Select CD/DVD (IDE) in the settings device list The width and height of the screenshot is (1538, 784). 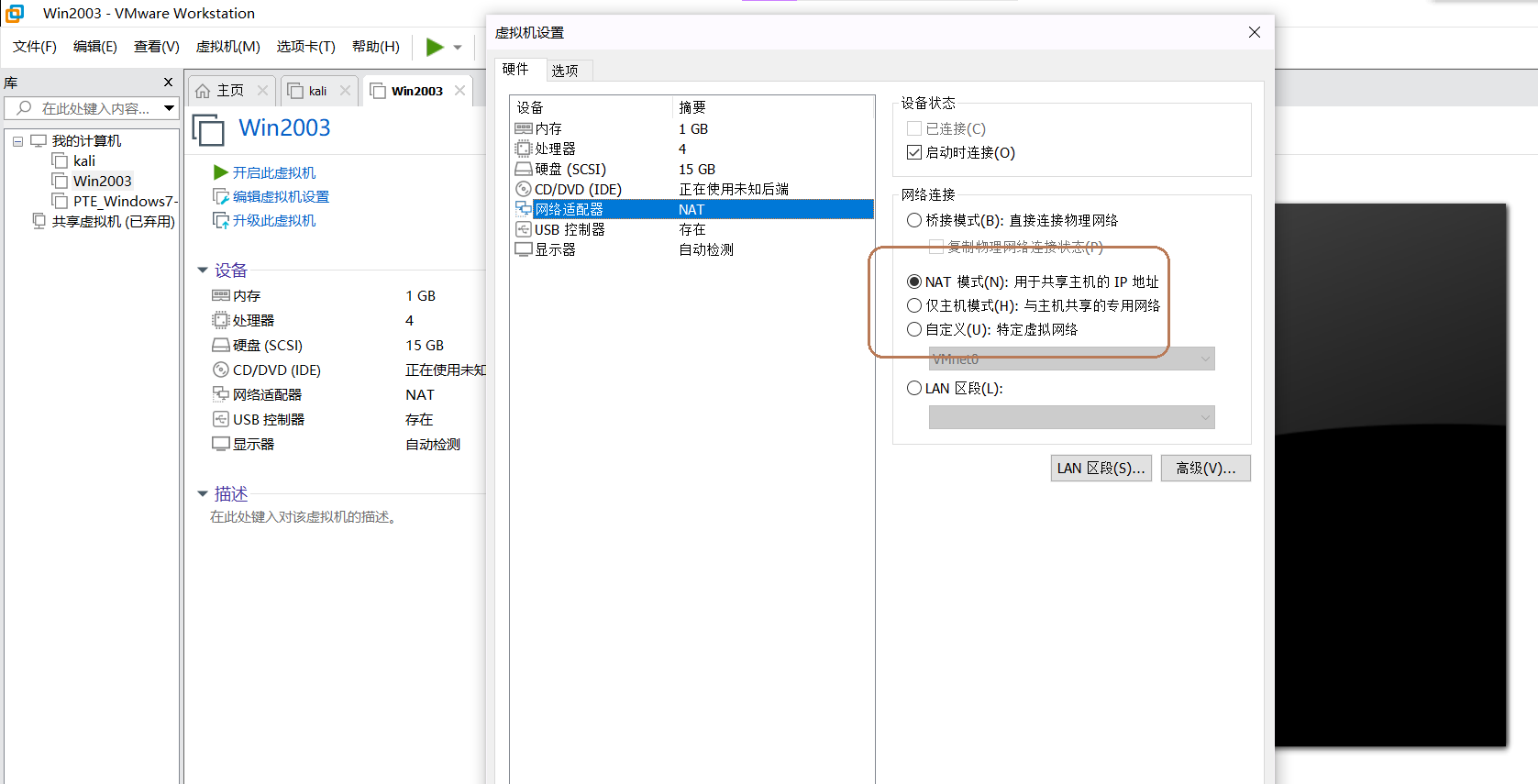pyautogui.click(x=692, y=190)
